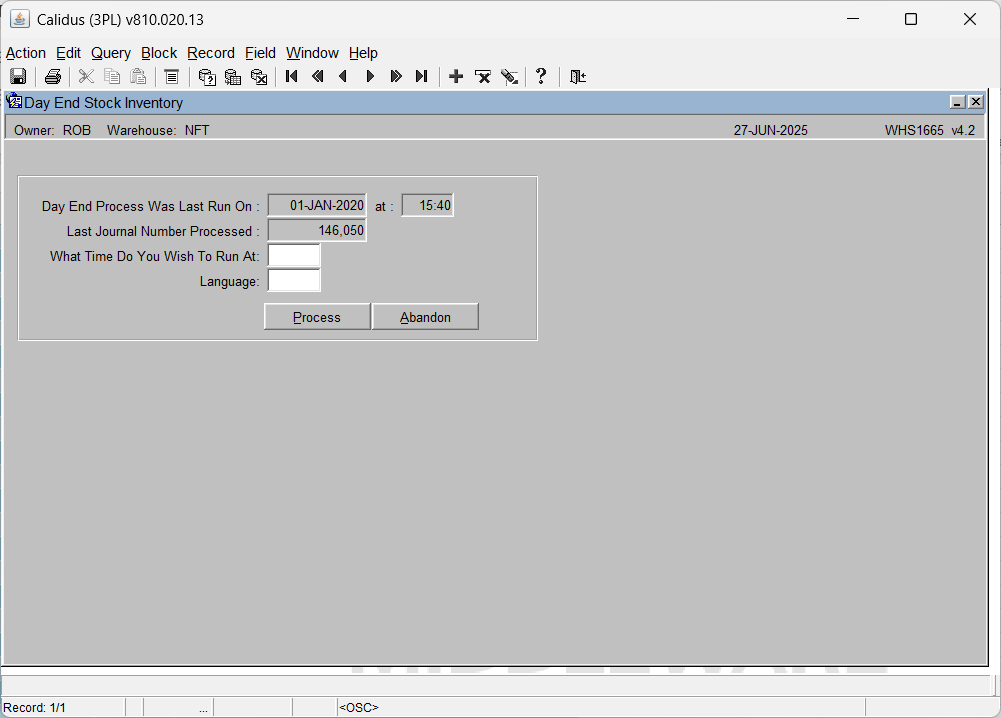Click the next block double-arrow icon
Screen dimensions: 1001x718
pos(396,77)
